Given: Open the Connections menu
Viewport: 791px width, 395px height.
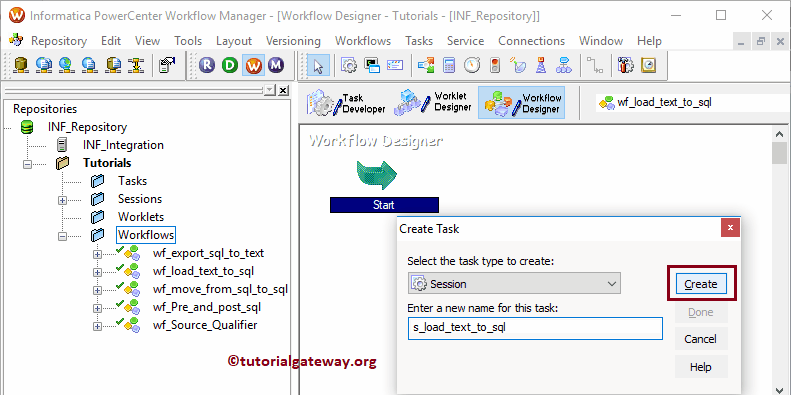Looking at the screenshot, I should click(532, 41).
